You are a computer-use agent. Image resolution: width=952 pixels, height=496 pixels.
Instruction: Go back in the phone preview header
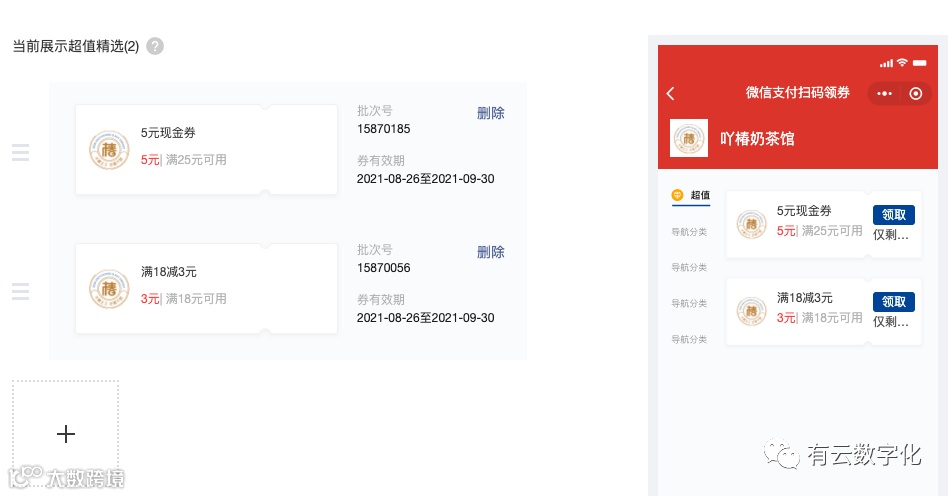[x=671, y=93]
